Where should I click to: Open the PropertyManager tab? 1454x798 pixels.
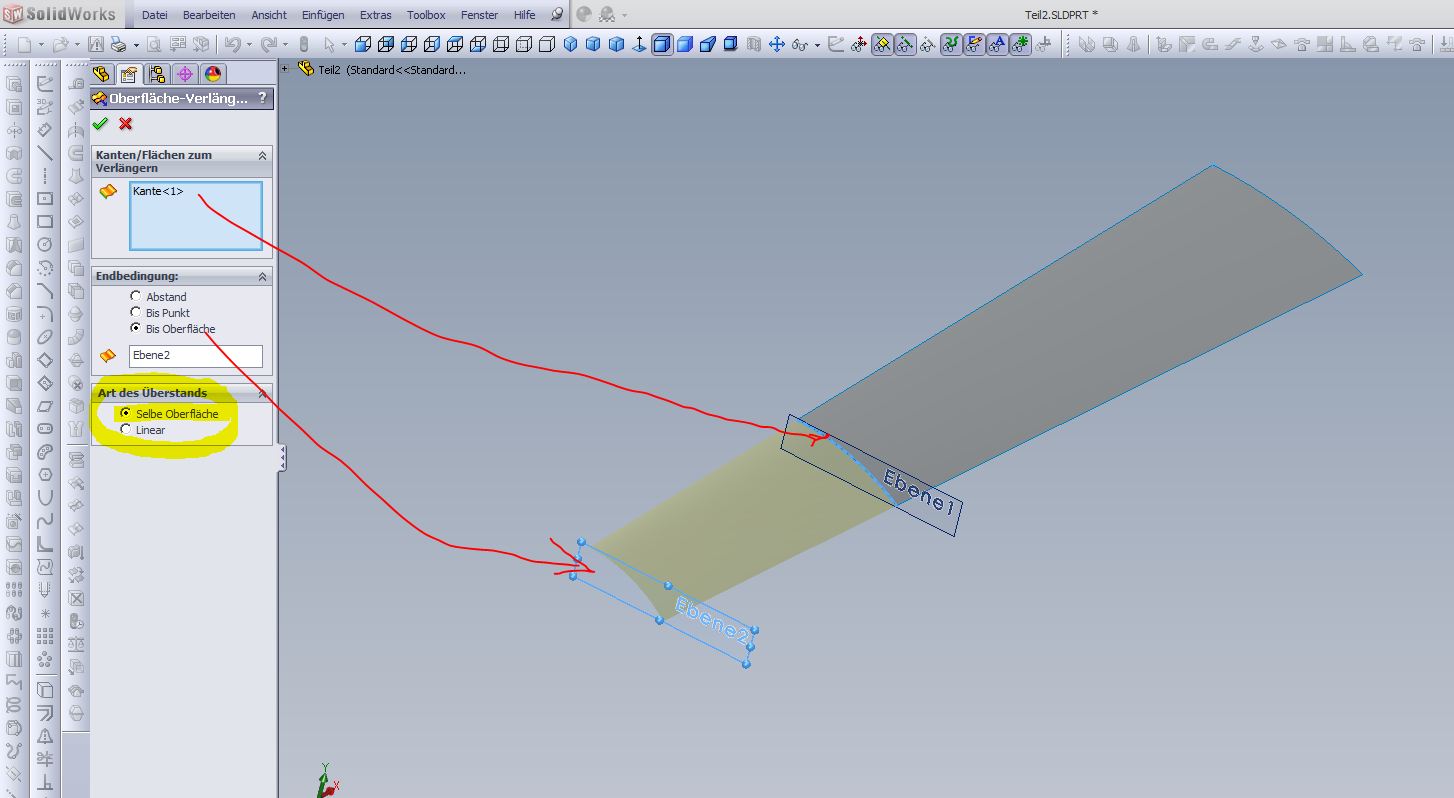pyautogui.click(x=128, y=74)
